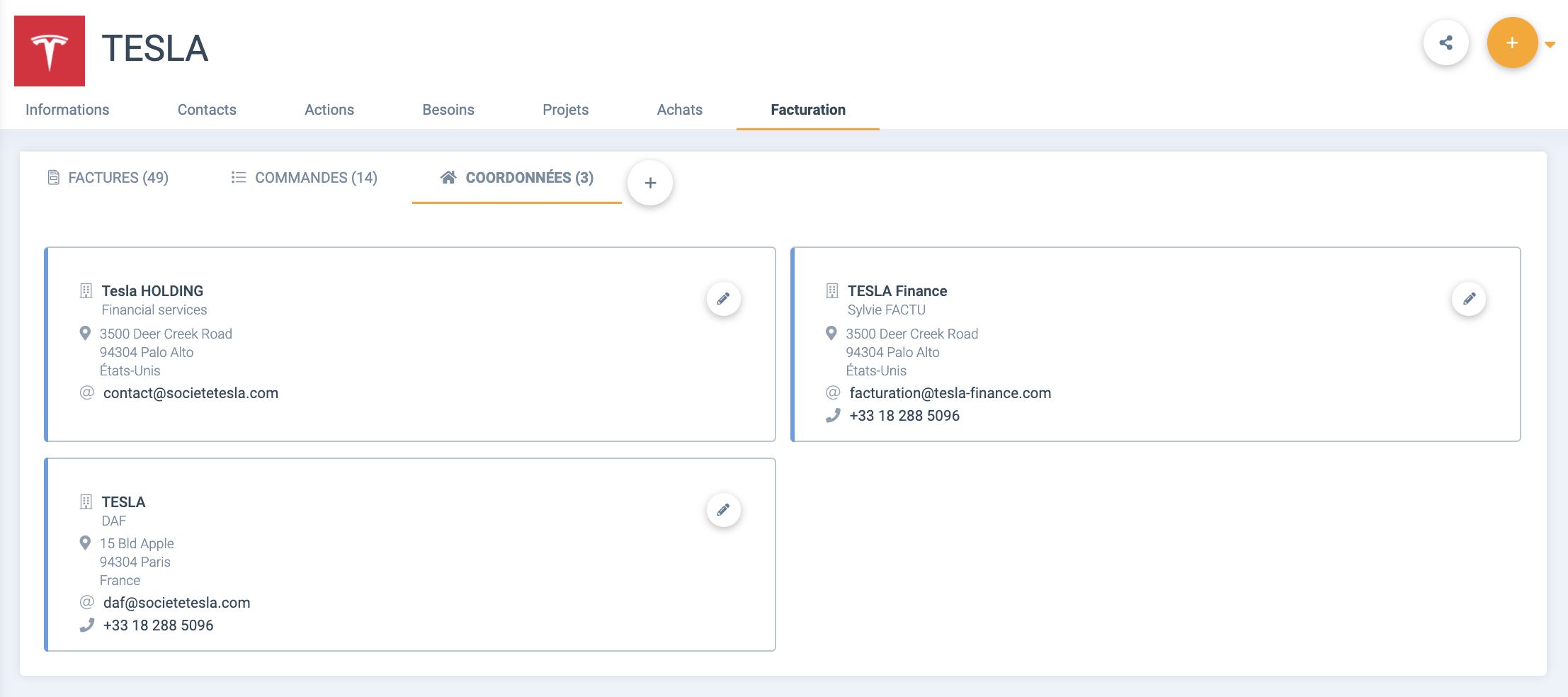Viewport: 1568px width, 697px height.
Task: Go to the Besoins tab
Action: (x=448, y=110)
